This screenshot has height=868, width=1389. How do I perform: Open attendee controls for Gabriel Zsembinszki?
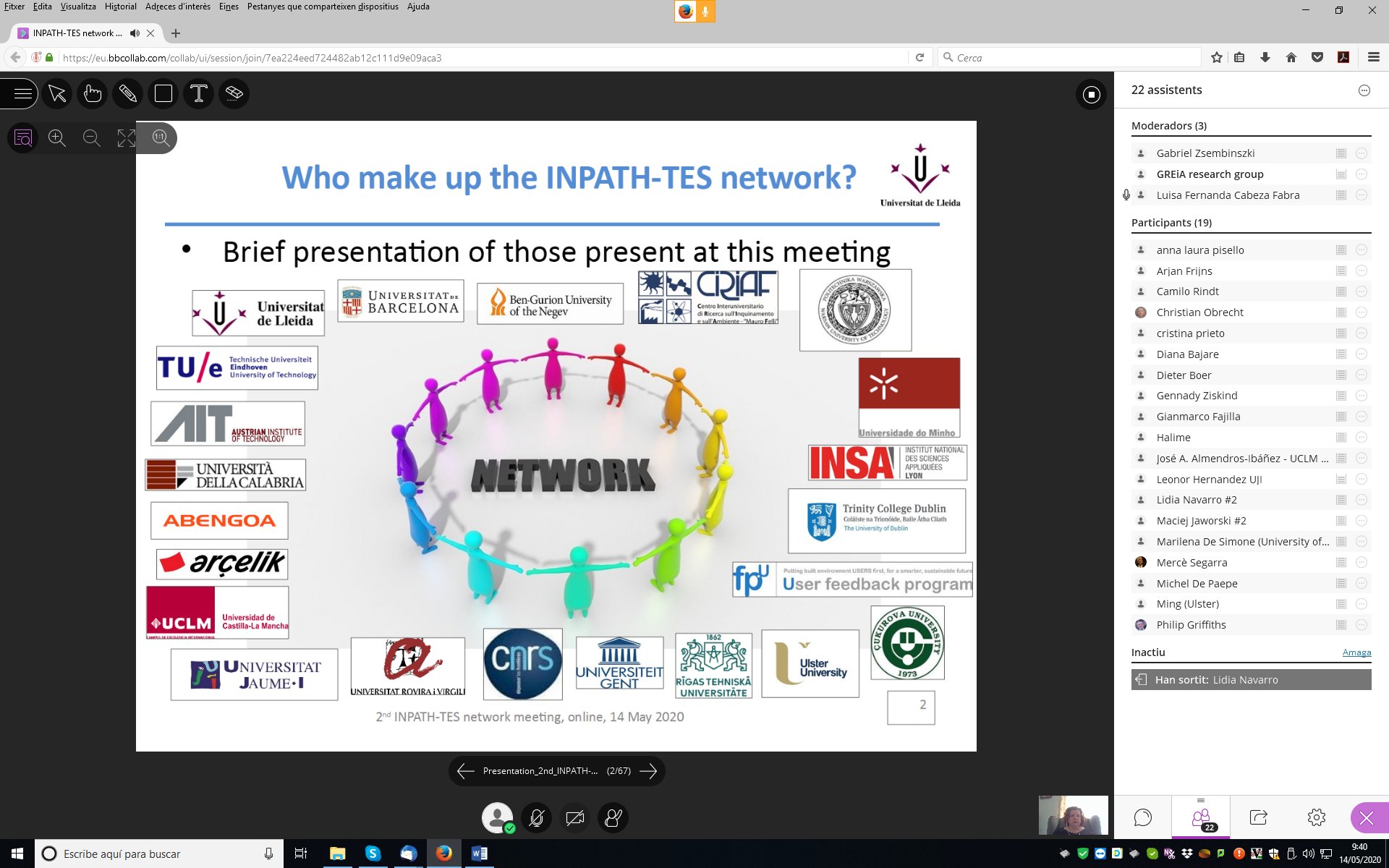[x=1362, y=153]
